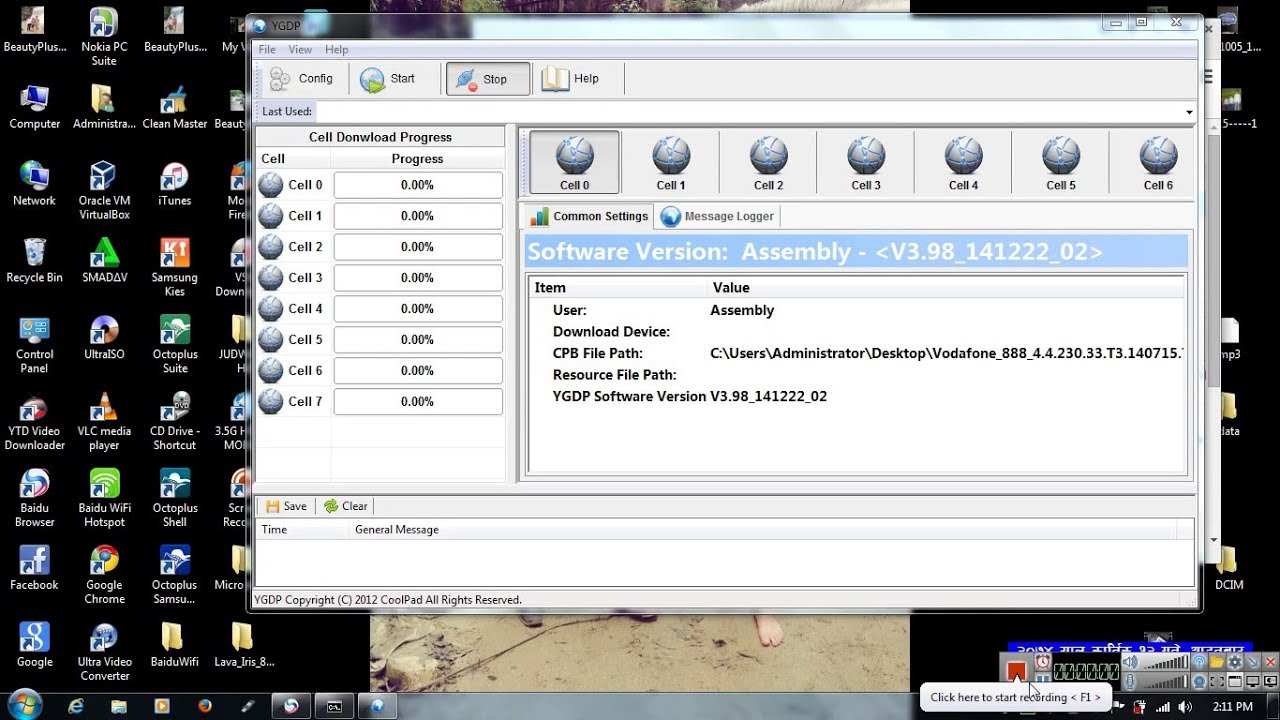Click the YGDP Software Version row
The width and height of the screenshot is (1280, 720).
coord(856,396)
